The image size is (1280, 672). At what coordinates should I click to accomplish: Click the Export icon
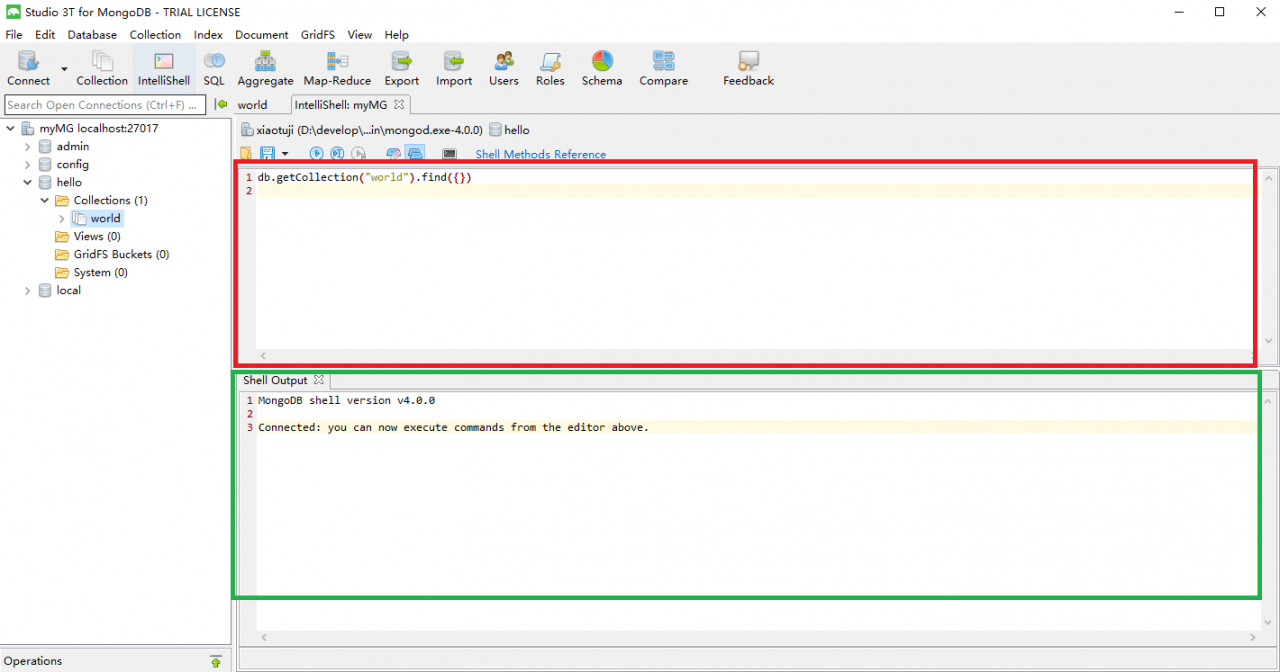(401, 67)
